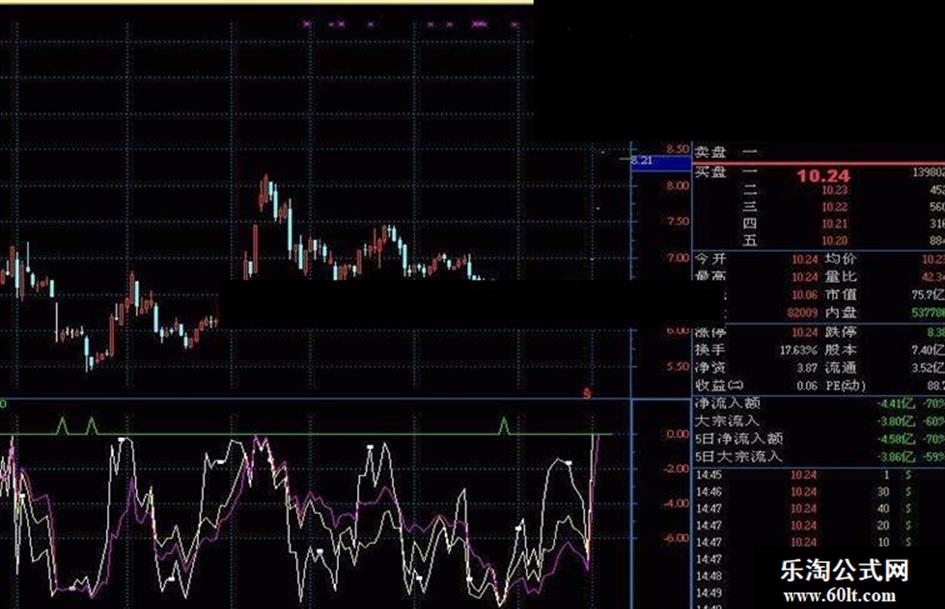Click the blue 8.21 price marker
The width and height of the screenshot is (945, 609).
coord(661,162)
